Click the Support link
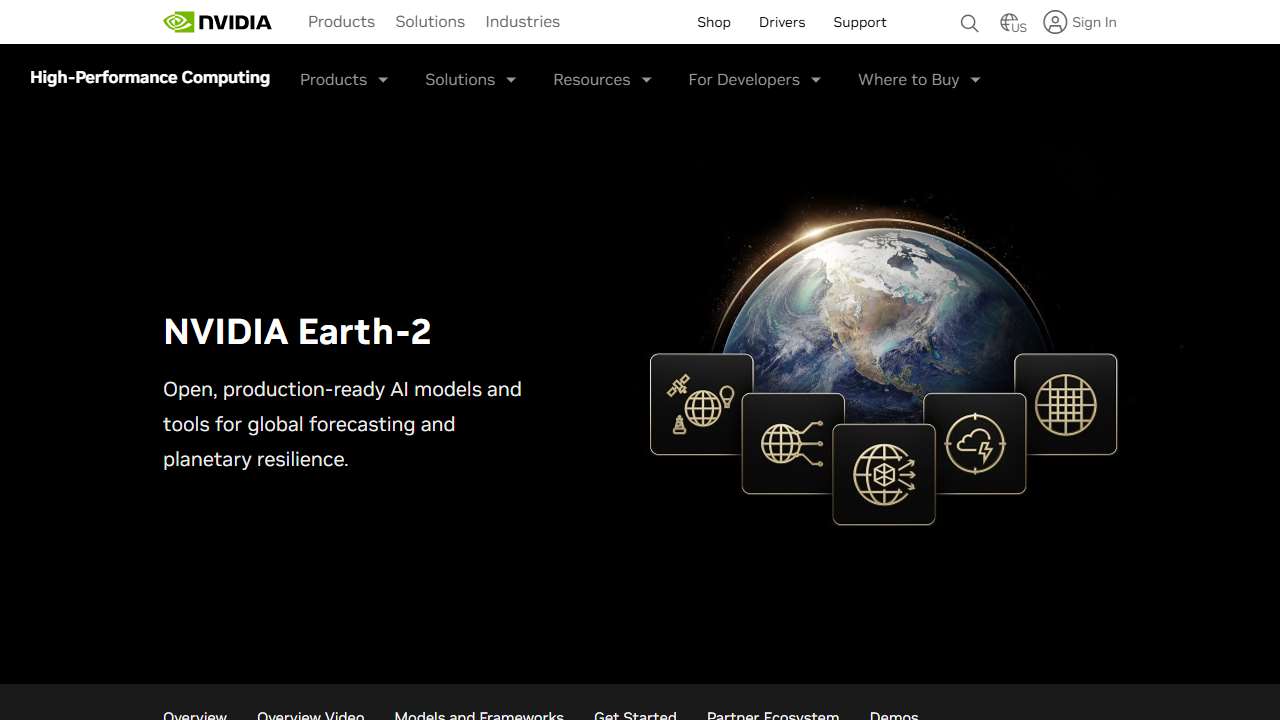The height and width of the screenshot is (720, 1280). (859, 22)
